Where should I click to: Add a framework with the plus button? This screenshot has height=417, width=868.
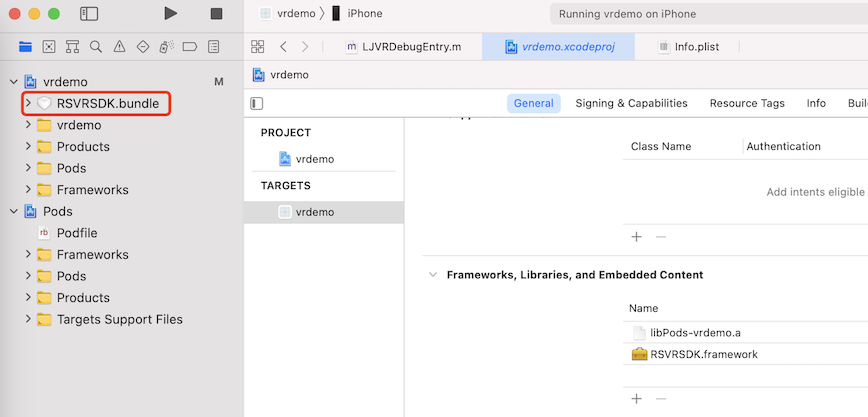pyautogui.click(x=637, y=398)
